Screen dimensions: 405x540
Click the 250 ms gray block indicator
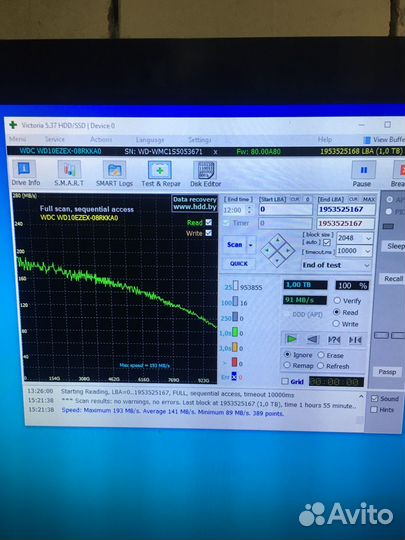point(235,317)
